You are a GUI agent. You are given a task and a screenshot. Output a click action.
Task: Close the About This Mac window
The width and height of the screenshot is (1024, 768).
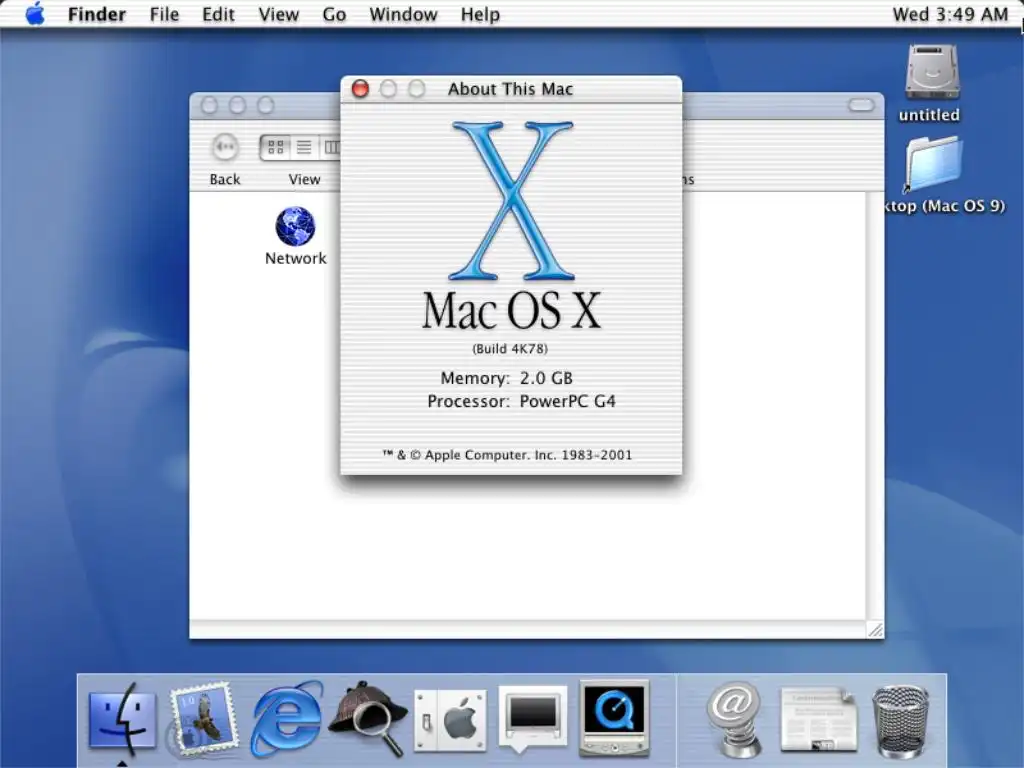(360, 88)
